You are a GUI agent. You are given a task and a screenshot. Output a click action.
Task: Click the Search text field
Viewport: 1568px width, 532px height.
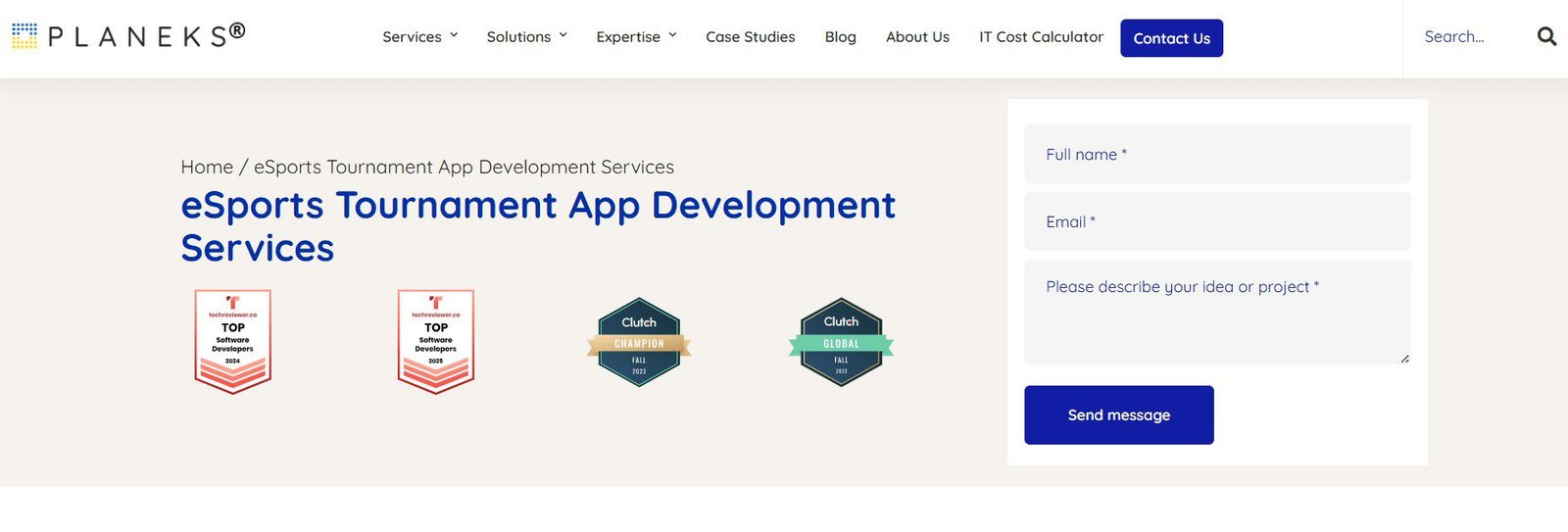point(1470,37)
